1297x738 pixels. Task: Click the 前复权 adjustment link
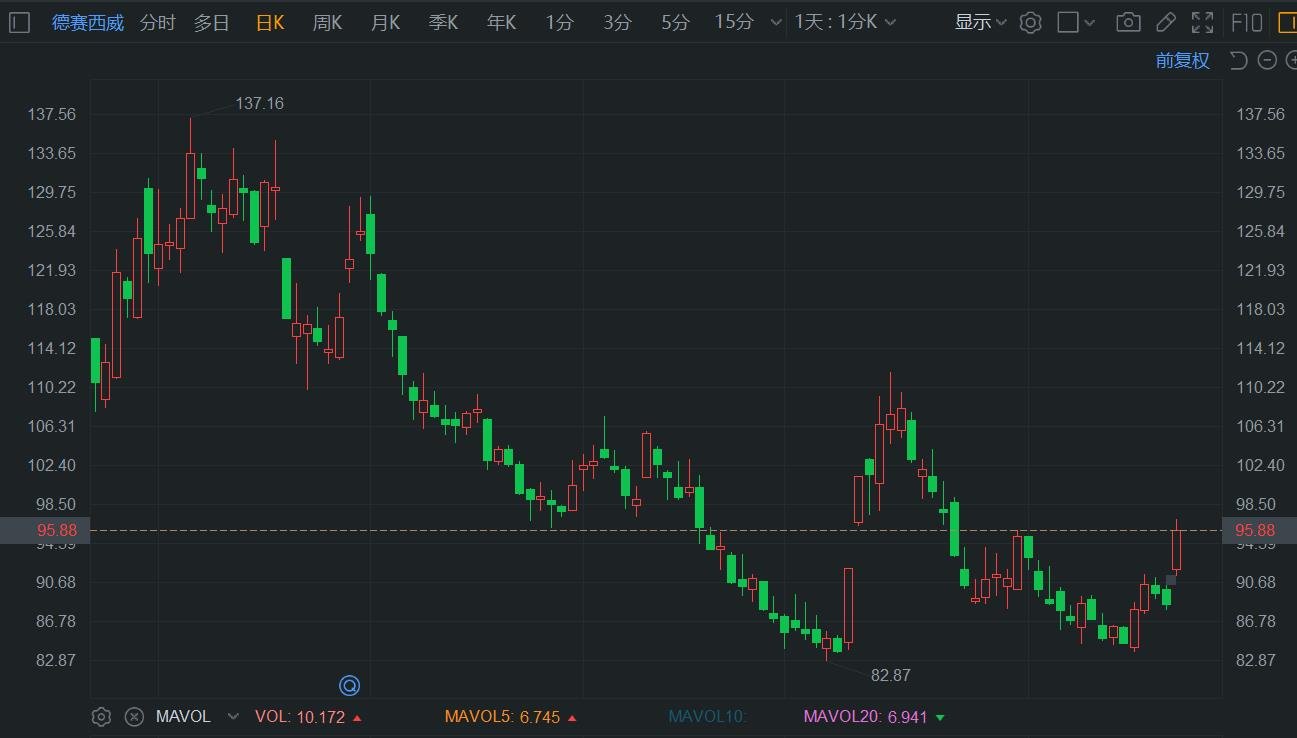click(x=1182, y=61)
